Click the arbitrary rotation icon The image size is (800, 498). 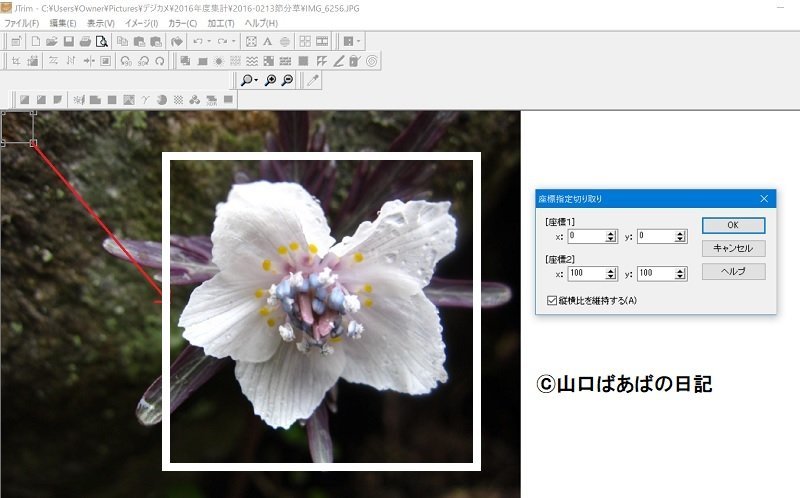pos(160,61)
